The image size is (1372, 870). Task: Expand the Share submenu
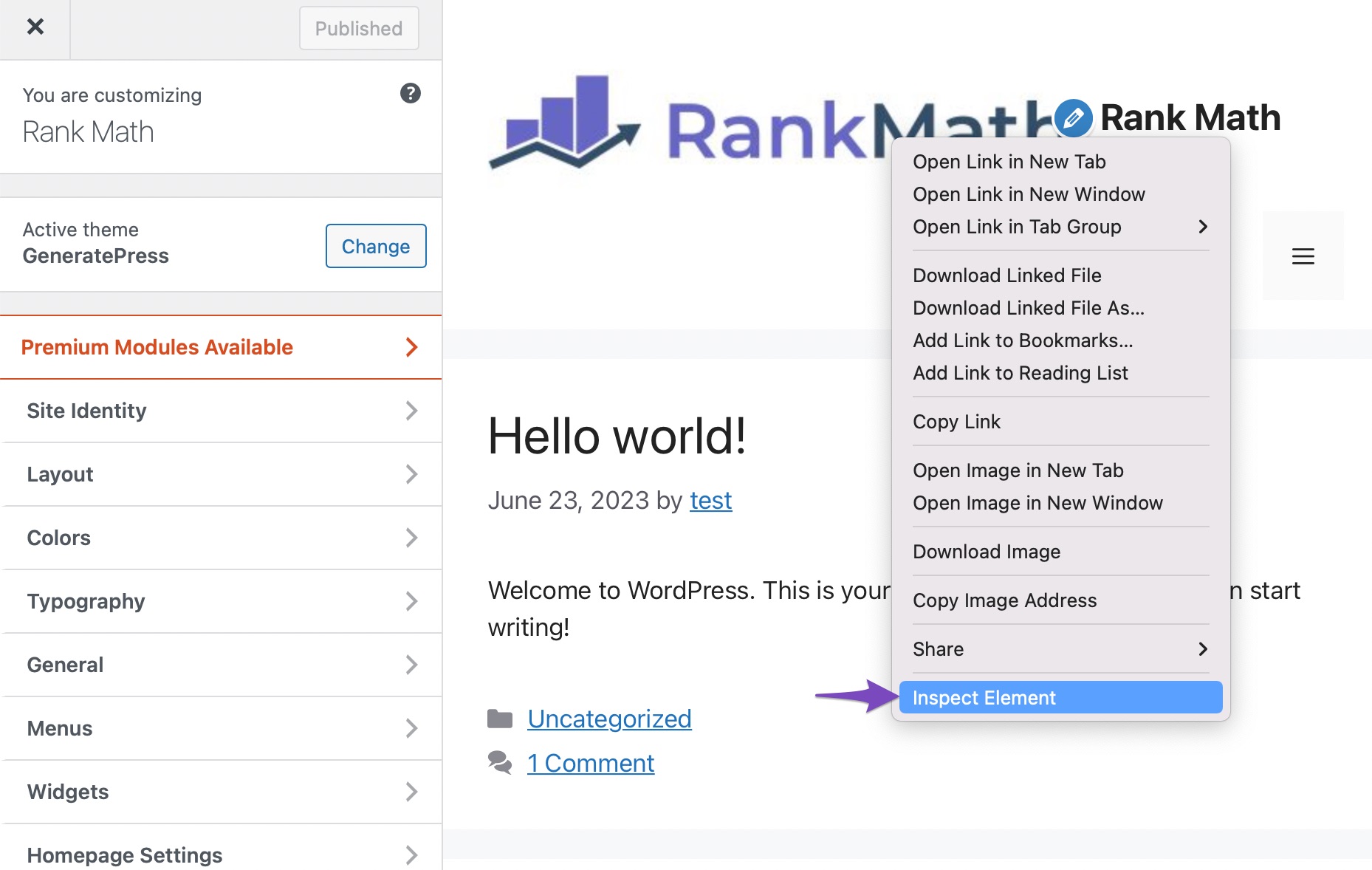point(1060,649)
